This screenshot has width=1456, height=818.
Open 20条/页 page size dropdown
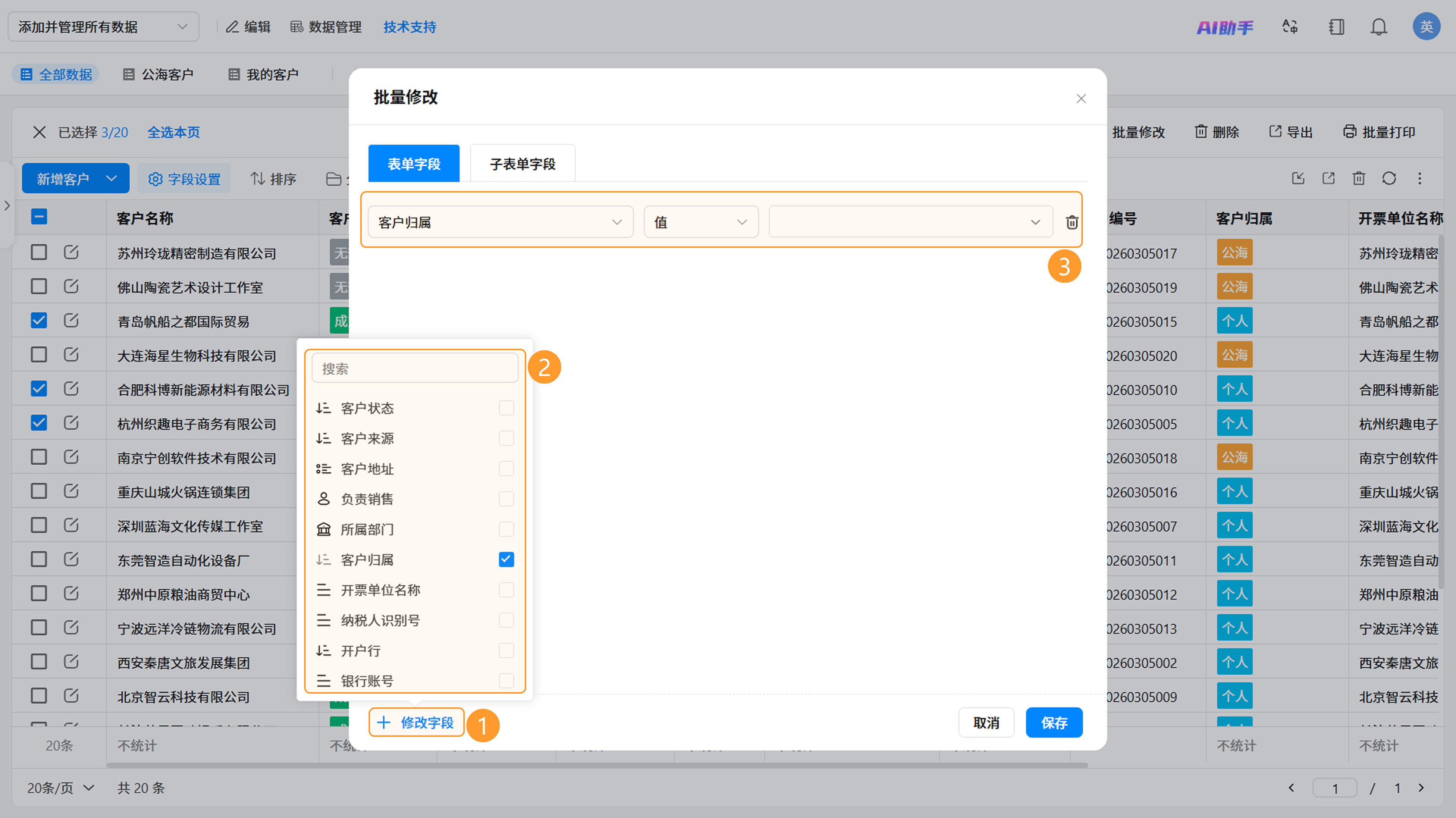point(61,788)
